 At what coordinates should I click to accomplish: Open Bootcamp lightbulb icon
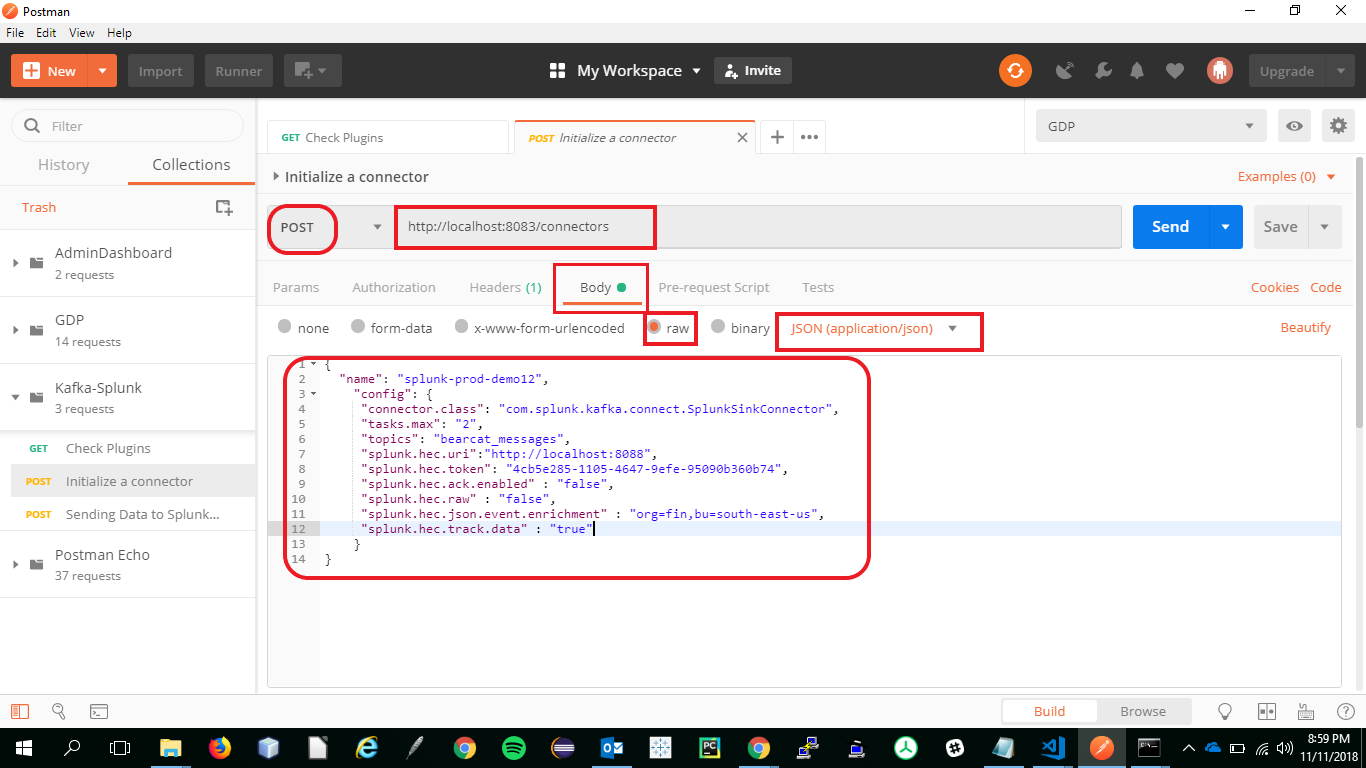click(x=1224, y=711)
